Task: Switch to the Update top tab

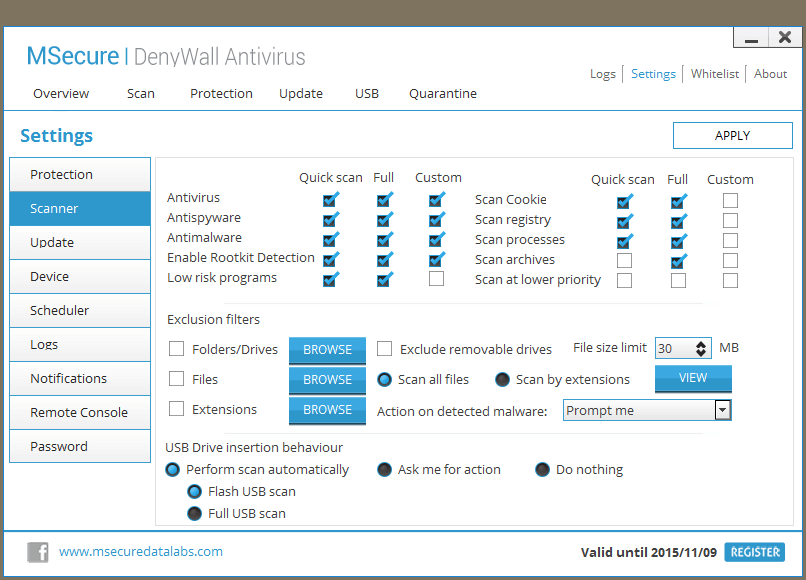Action: (301, 94)
